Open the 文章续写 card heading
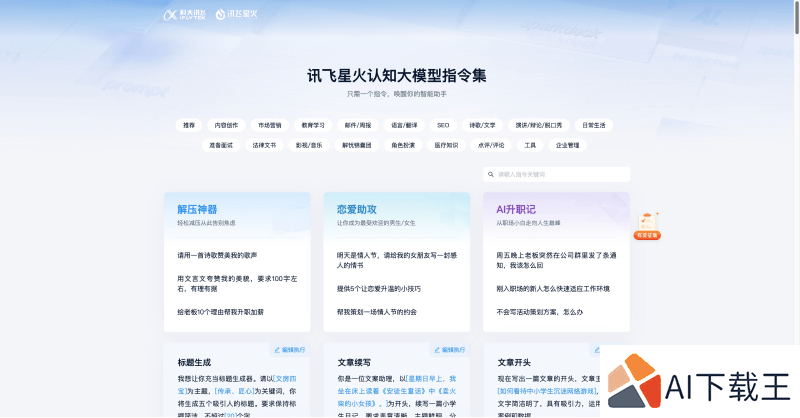 pos(354,362)
